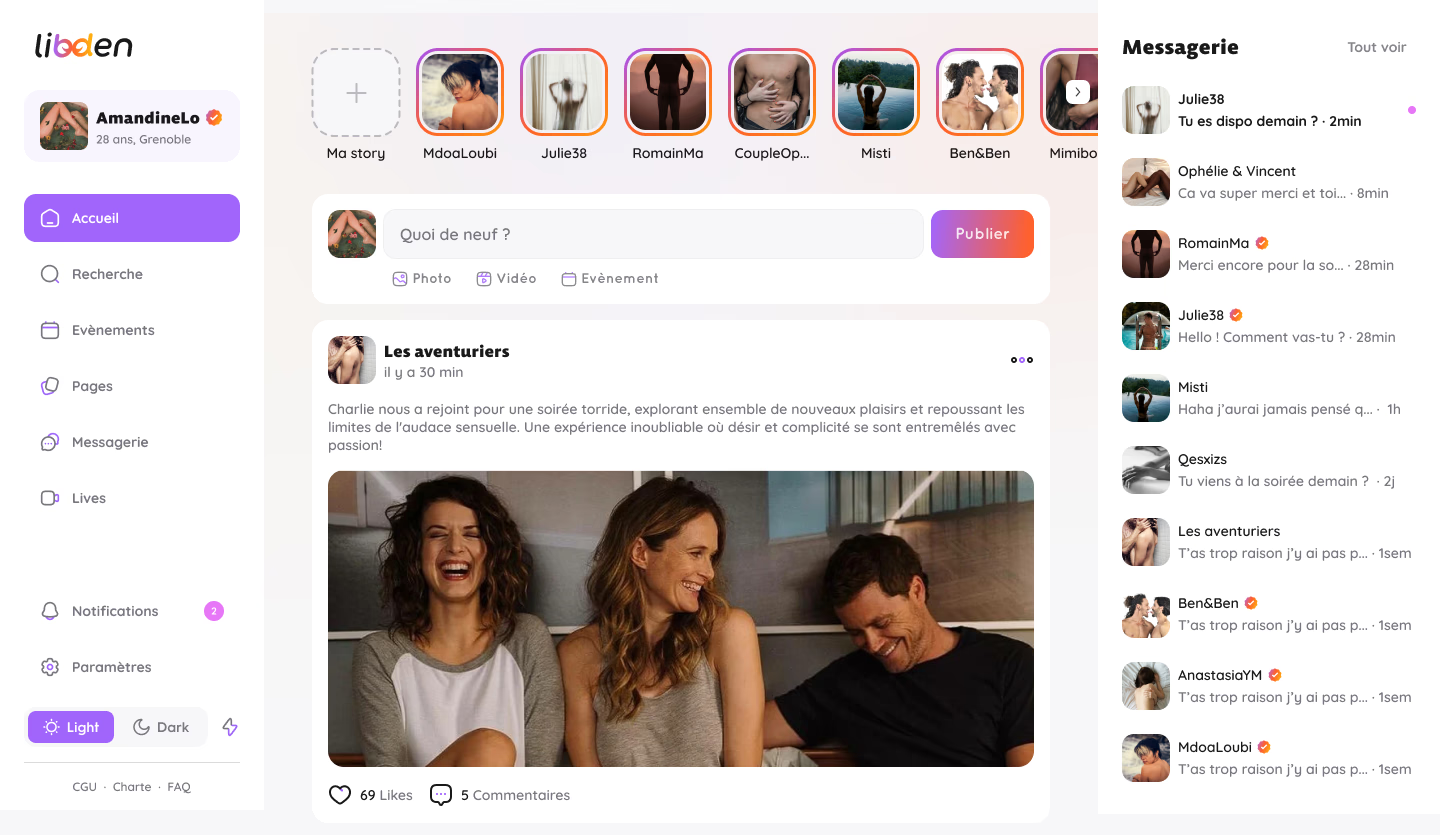1440x835 pixels.
Task: Click the lightning bolt icon beside theme switch
Action: pos(230,727)
